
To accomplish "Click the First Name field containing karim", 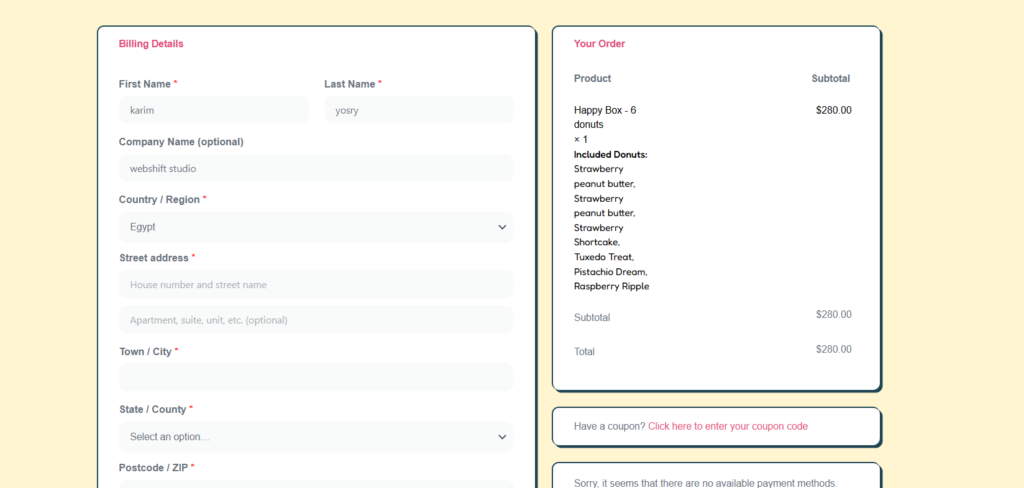I will 213,110.
